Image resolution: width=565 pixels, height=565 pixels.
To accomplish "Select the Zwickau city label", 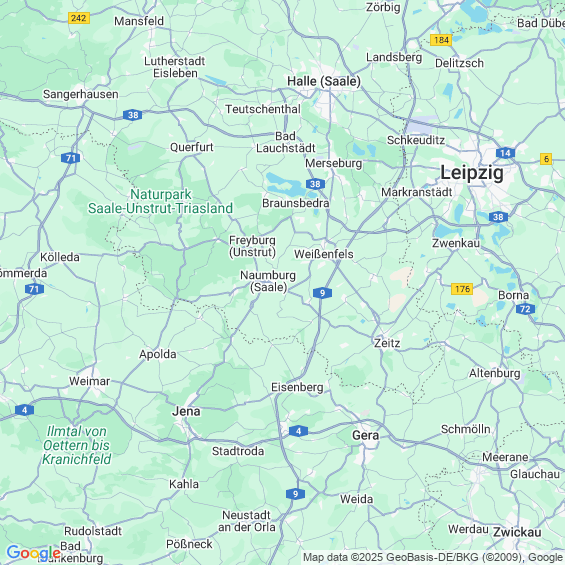I will tap(517, 532).
